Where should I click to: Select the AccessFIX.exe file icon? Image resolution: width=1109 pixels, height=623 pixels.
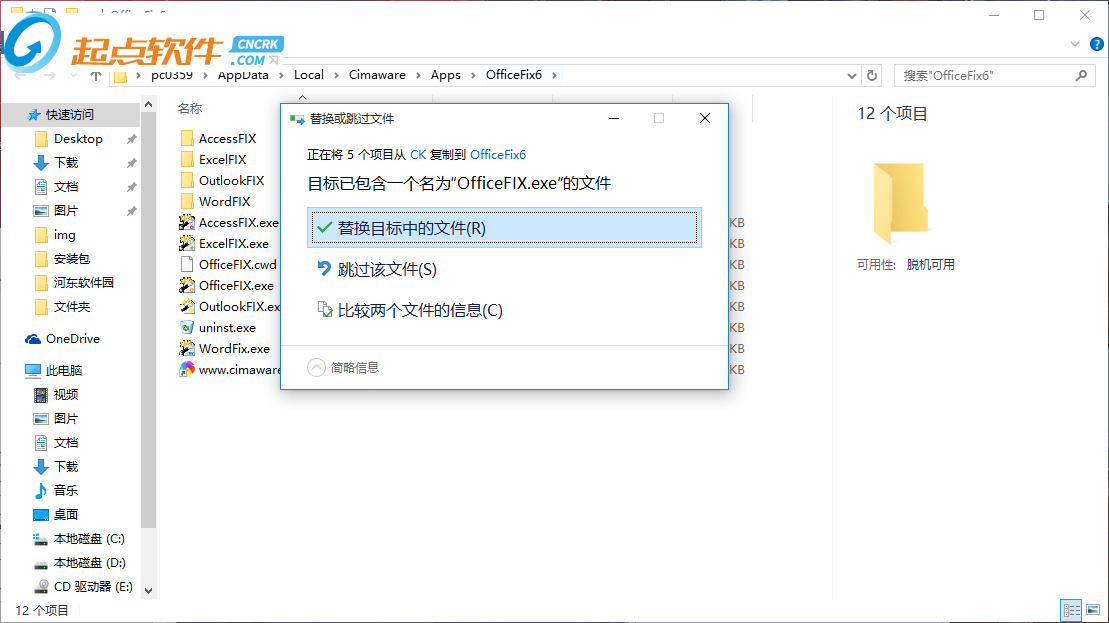pyautogui.click(x=187, y=223)
